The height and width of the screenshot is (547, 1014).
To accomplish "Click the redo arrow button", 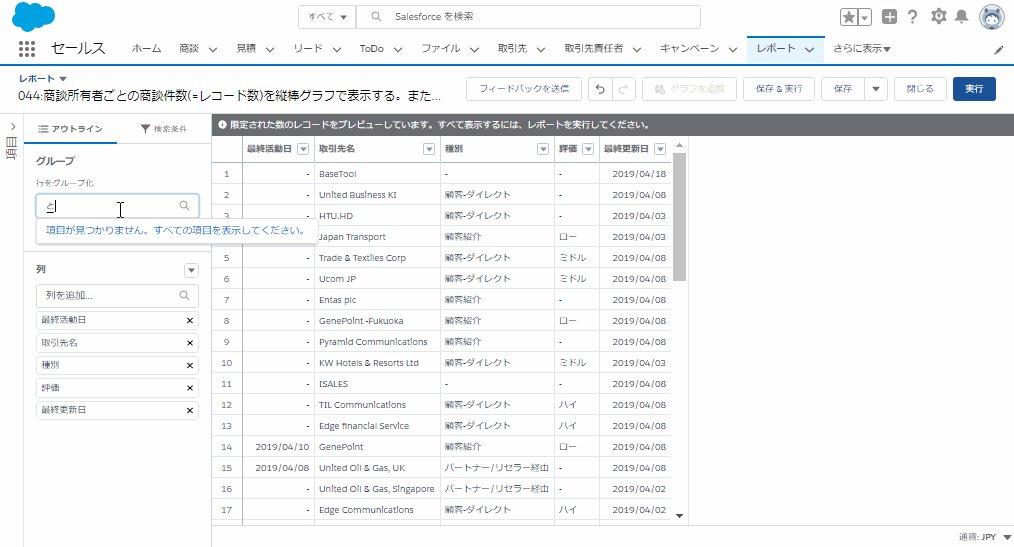I will tap(623, 89).
